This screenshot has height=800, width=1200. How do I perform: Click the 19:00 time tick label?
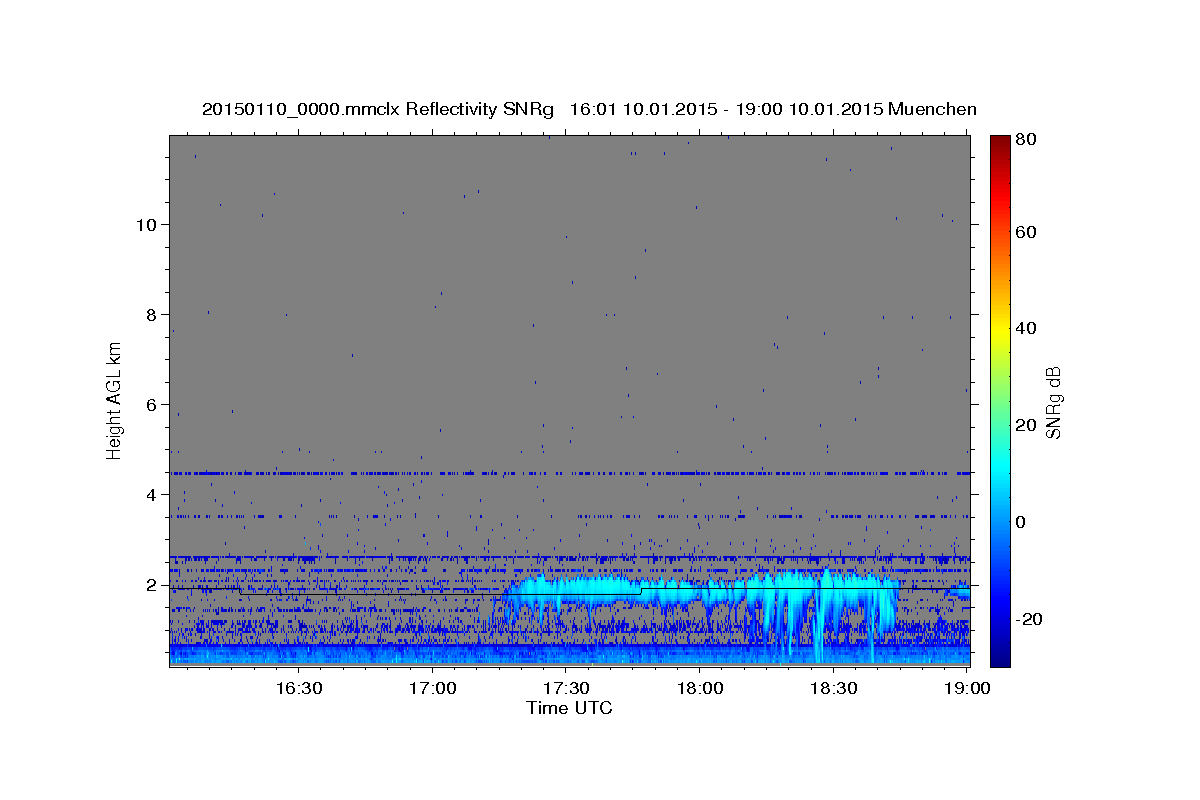click(x=966, y=688)
